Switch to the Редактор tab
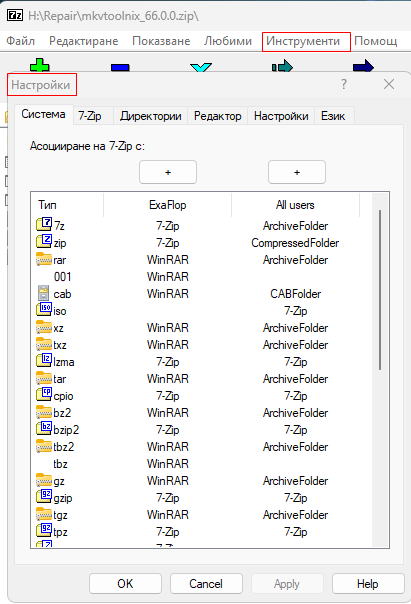The width and height of the screenshot is (411, 604). [218, 116]
